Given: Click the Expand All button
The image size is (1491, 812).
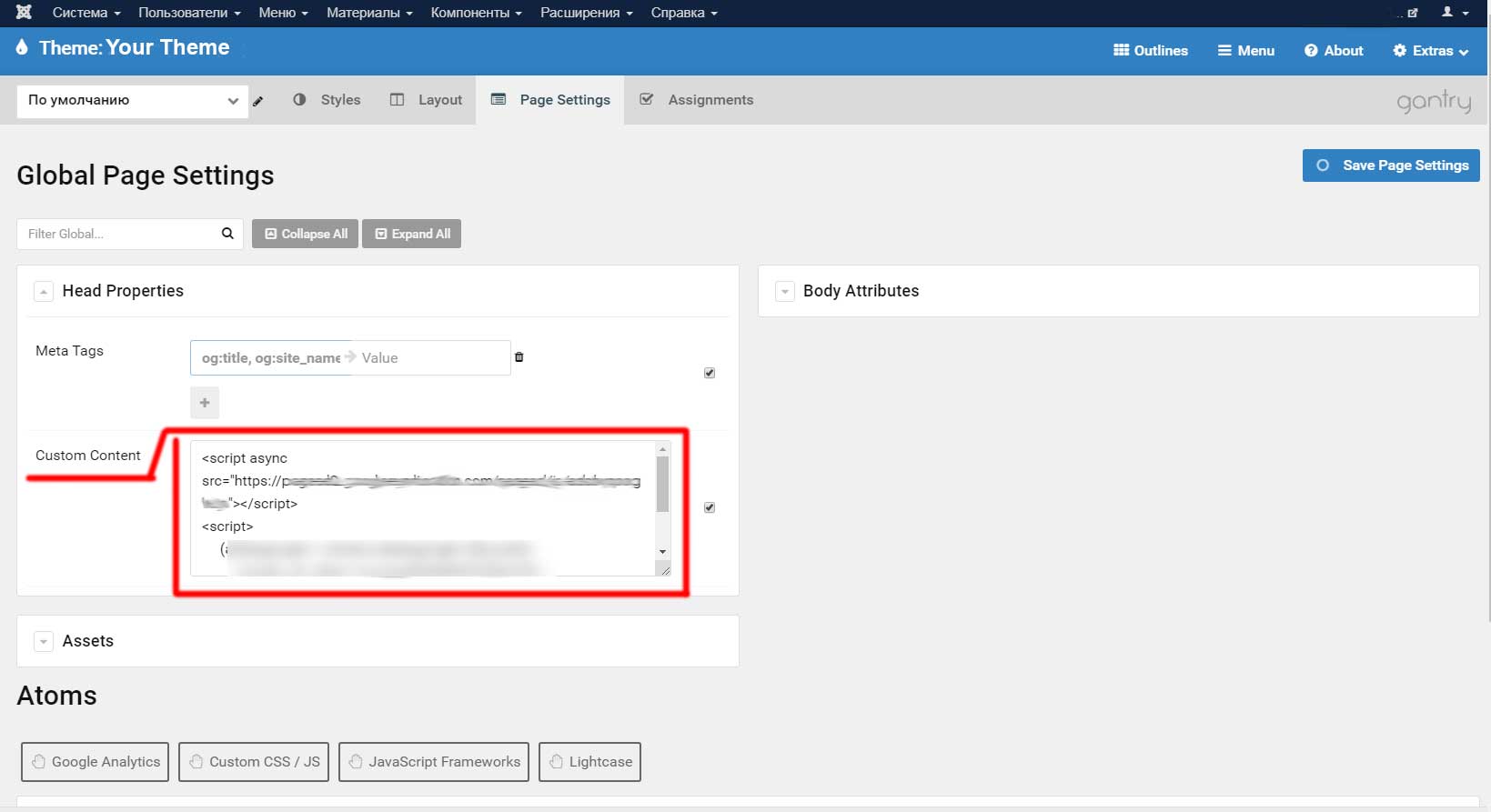Looking at the screenshot, I should (x=412, y=234).
